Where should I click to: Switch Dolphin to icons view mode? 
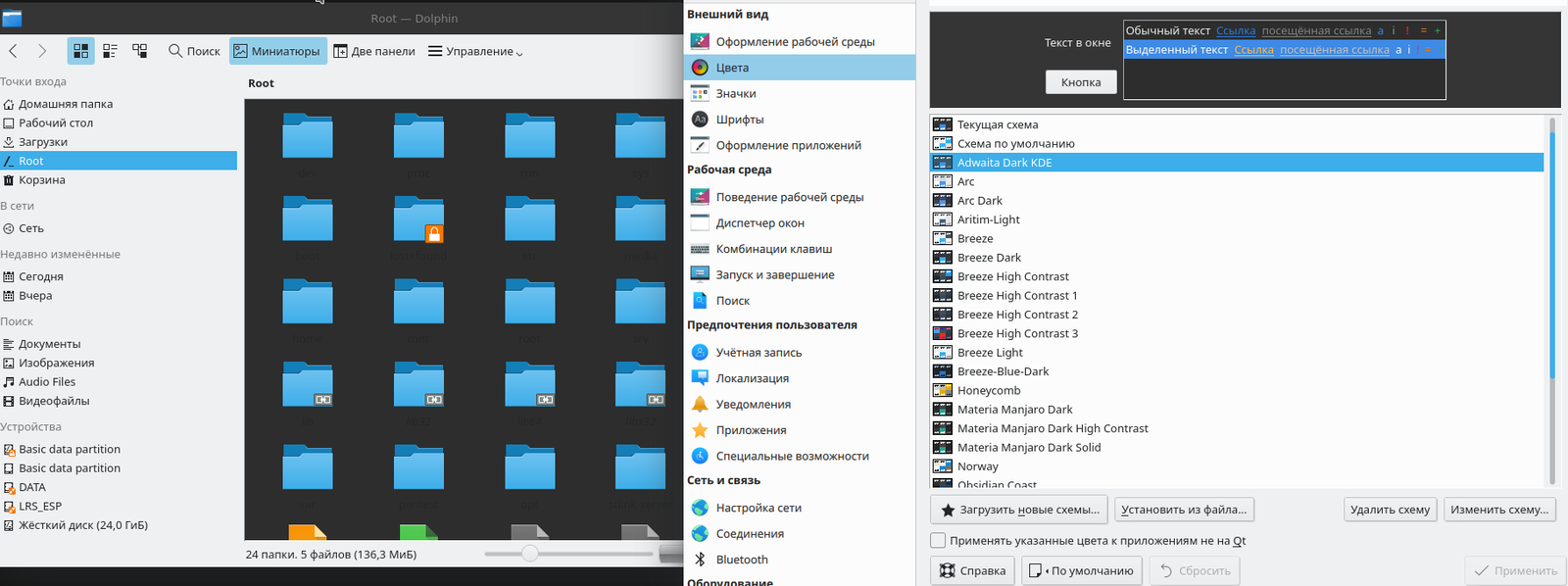[81, 51]
